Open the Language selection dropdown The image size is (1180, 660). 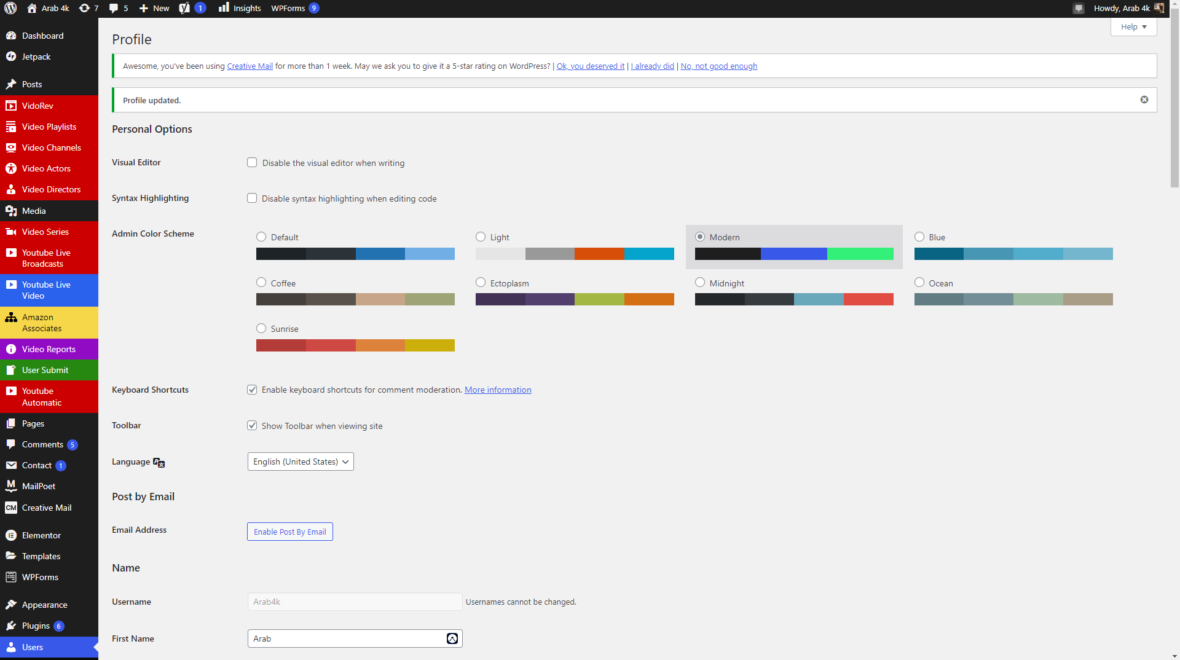pyautogui.click(x=300, y=461)
